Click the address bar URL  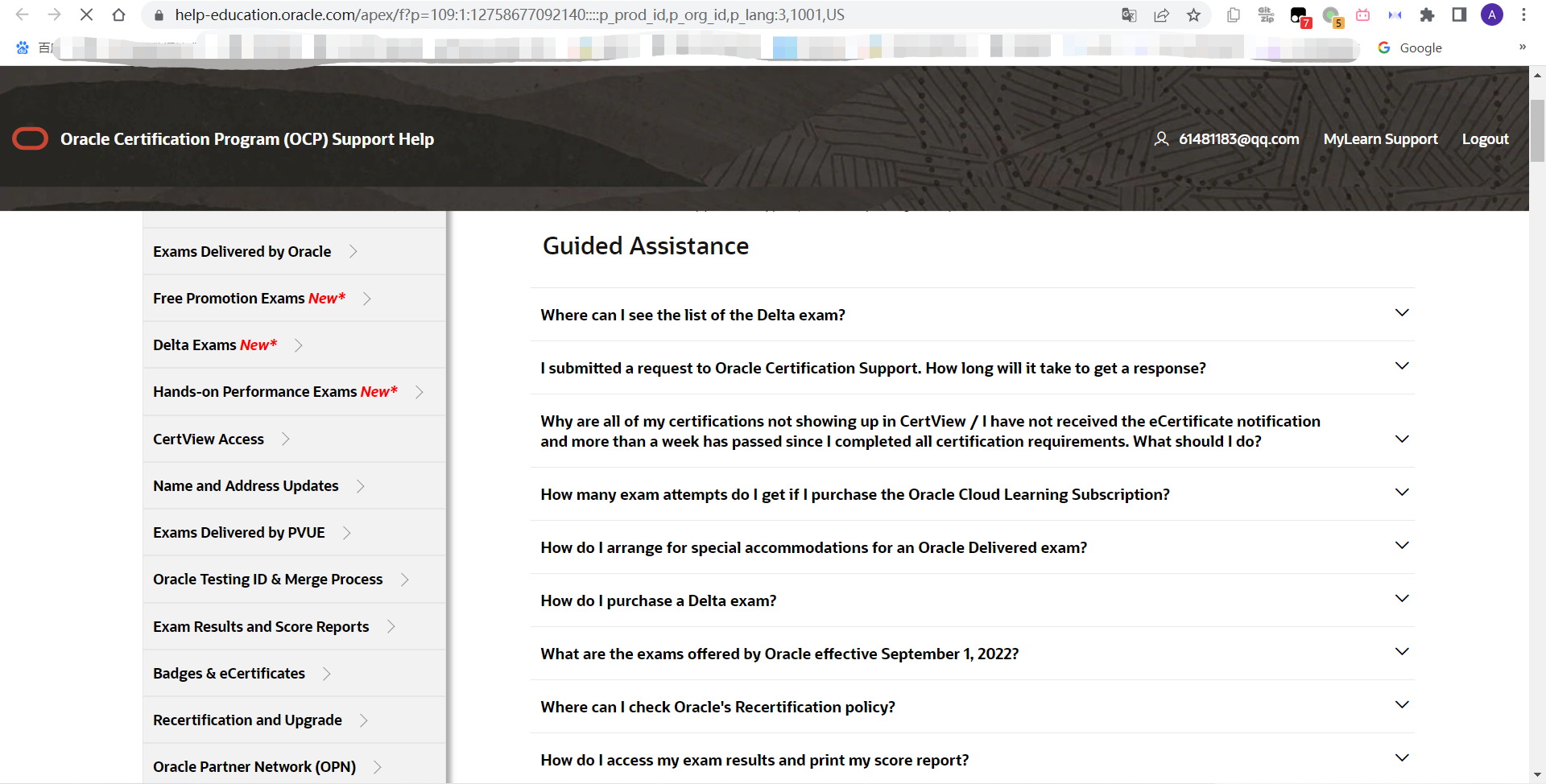510,15
